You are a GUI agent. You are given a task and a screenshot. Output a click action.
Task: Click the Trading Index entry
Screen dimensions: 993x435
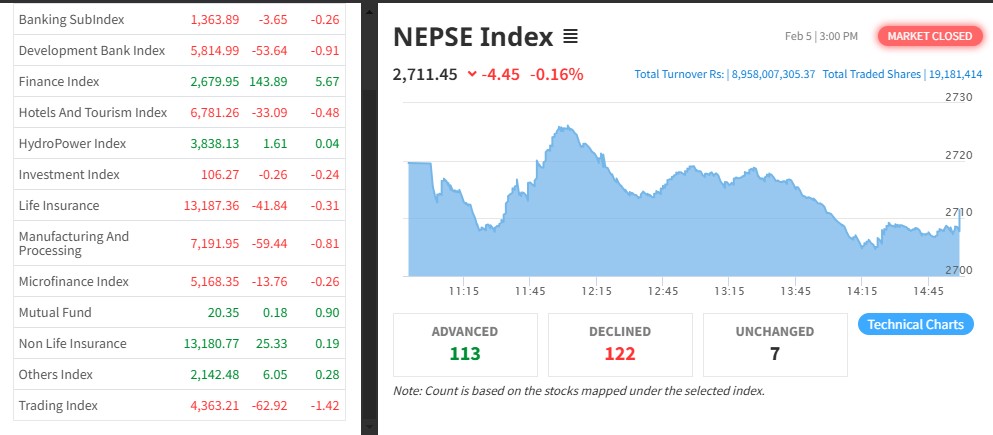point(58,406)
